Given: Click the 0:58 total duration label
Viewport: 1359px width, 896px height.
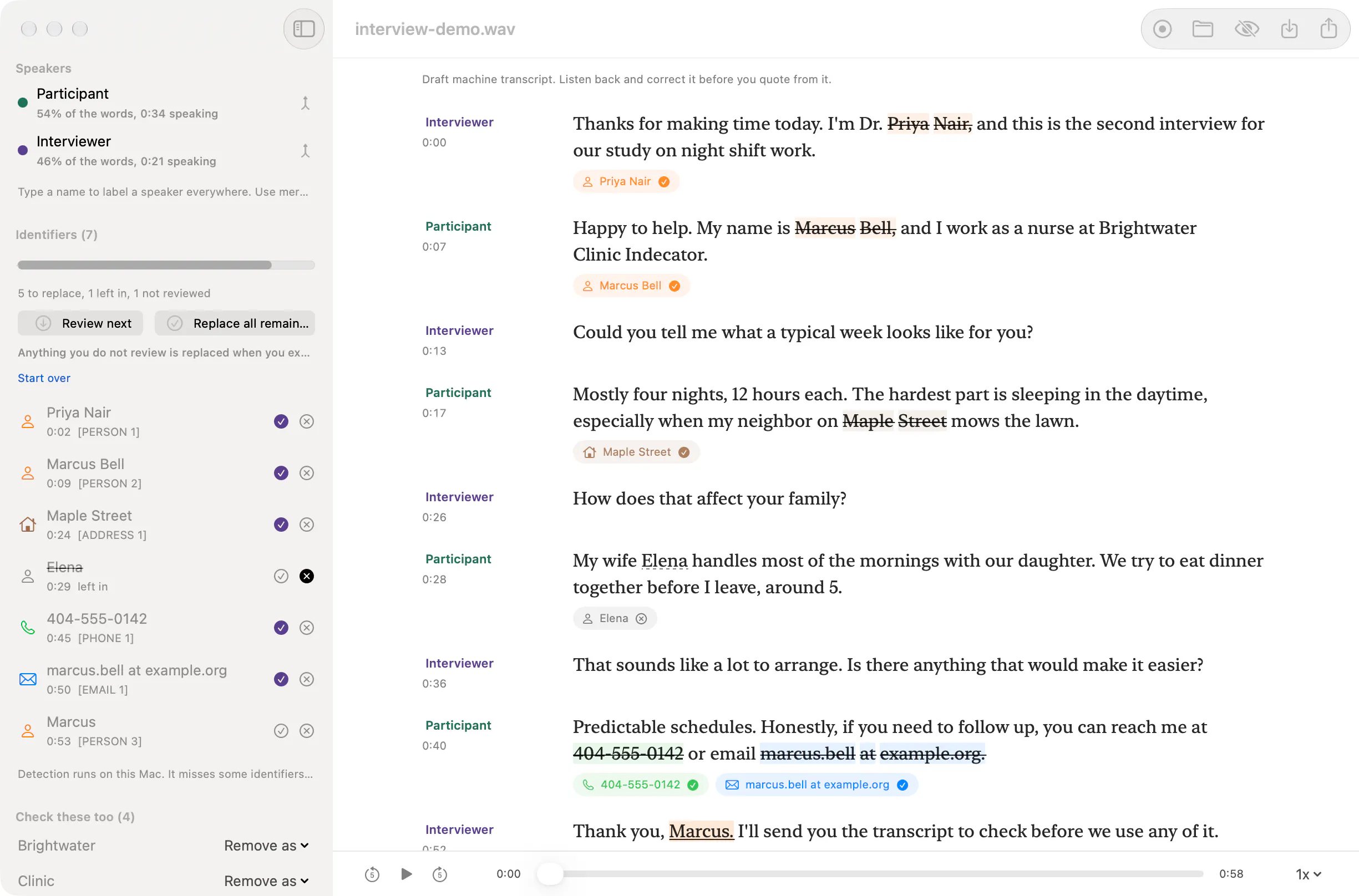Looking at the screenshot, I should click(1230, 873).
